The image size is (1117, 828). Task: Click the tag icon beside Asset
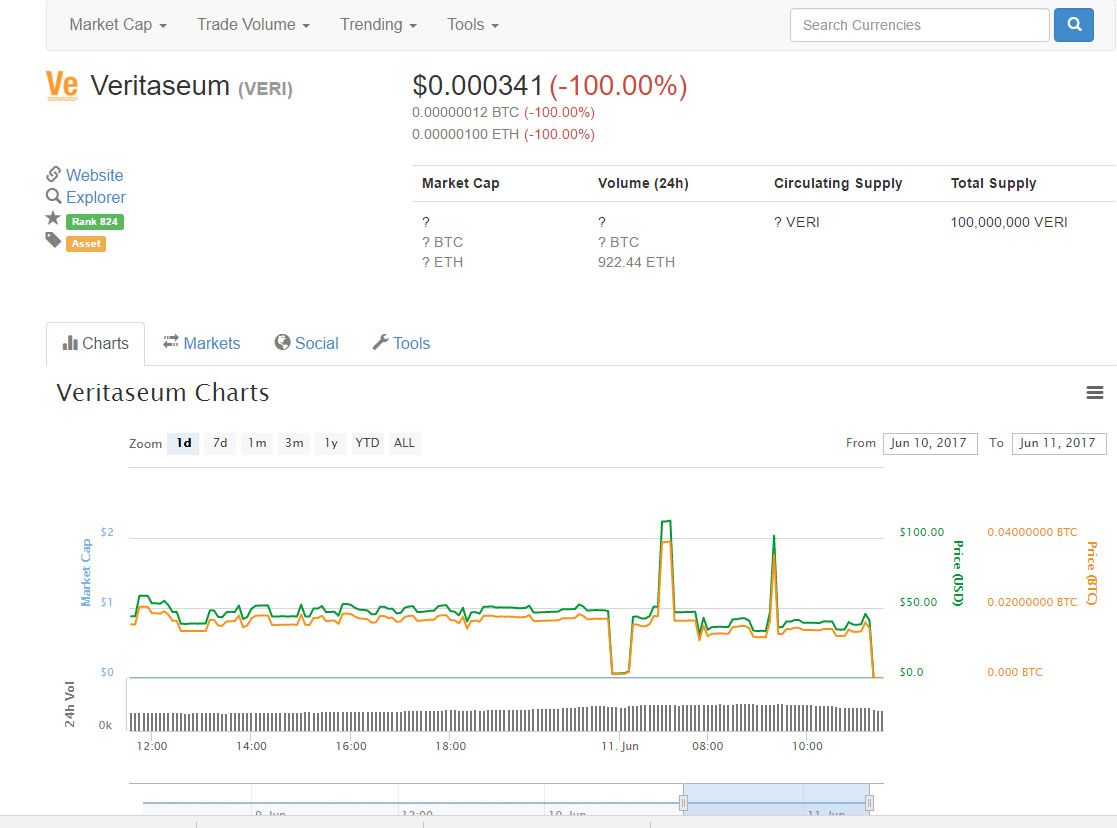[x=53, y=240]
